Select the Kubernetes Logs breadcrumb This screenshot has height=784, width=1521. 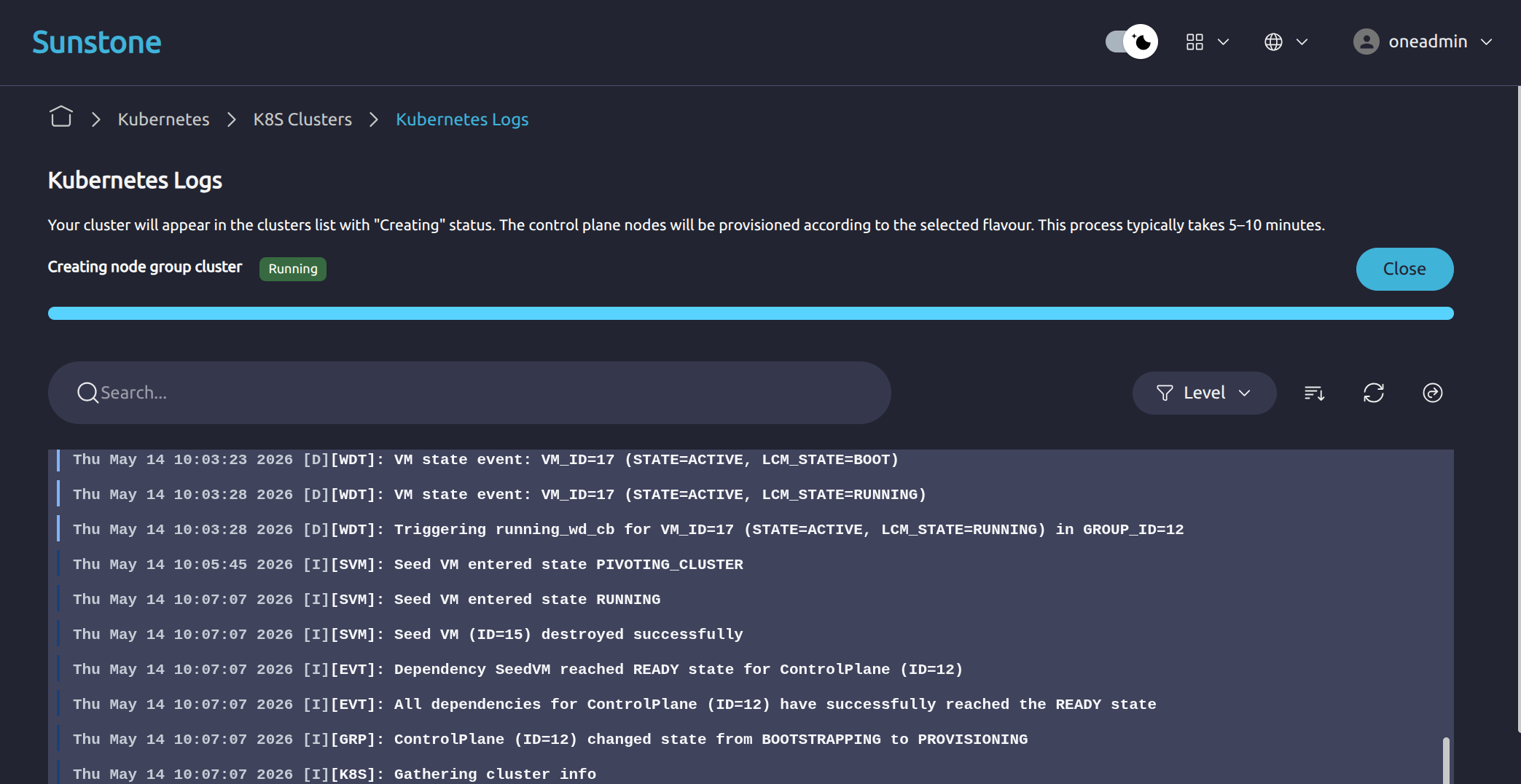462,119
